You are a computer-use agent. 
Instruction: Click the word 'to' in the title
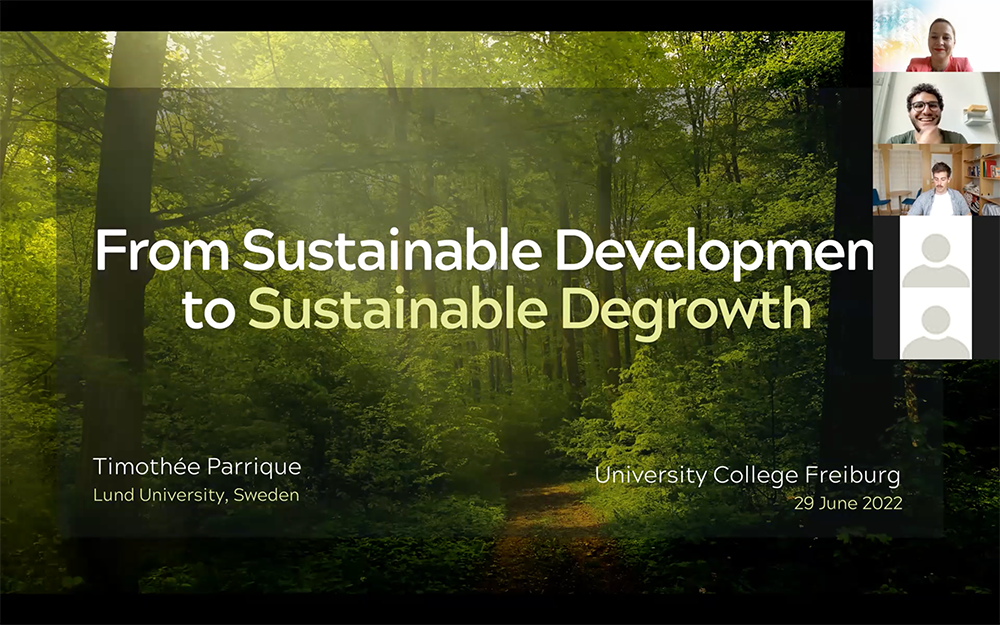[x=208, y=311]
